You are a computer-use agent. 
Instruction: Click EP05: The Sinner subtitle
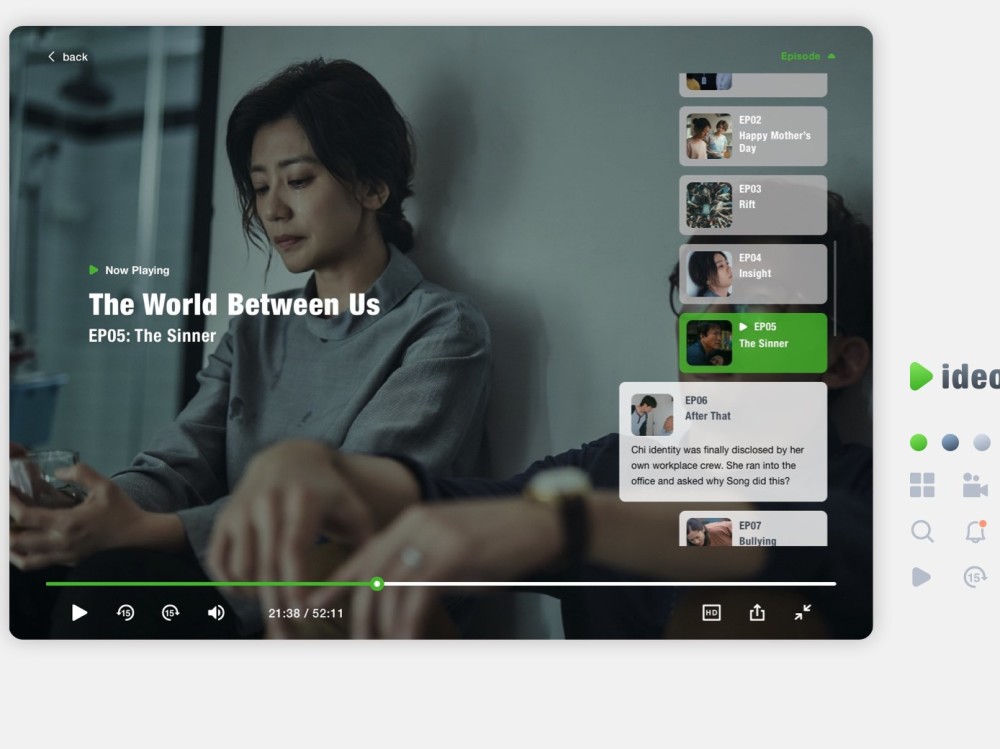tap(152, 336)
